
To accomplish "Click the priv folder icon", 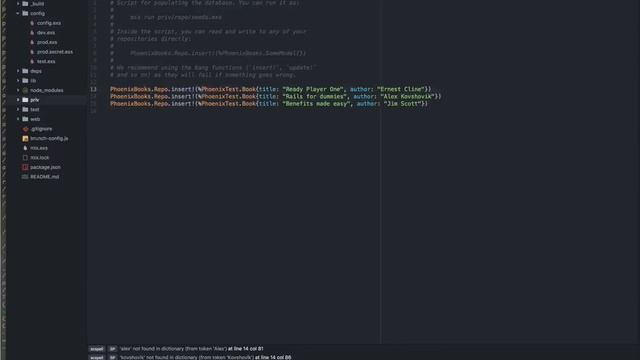I will click(25, 100).
